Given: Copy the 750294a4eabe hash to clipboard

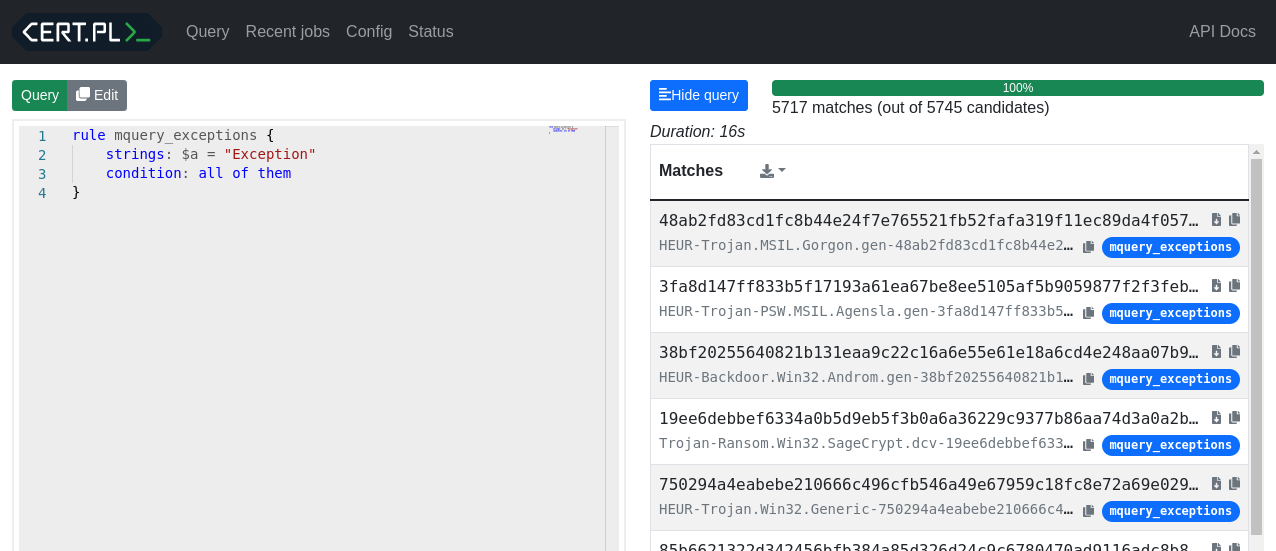Looking at the screenshot, I should point(1235,484).
